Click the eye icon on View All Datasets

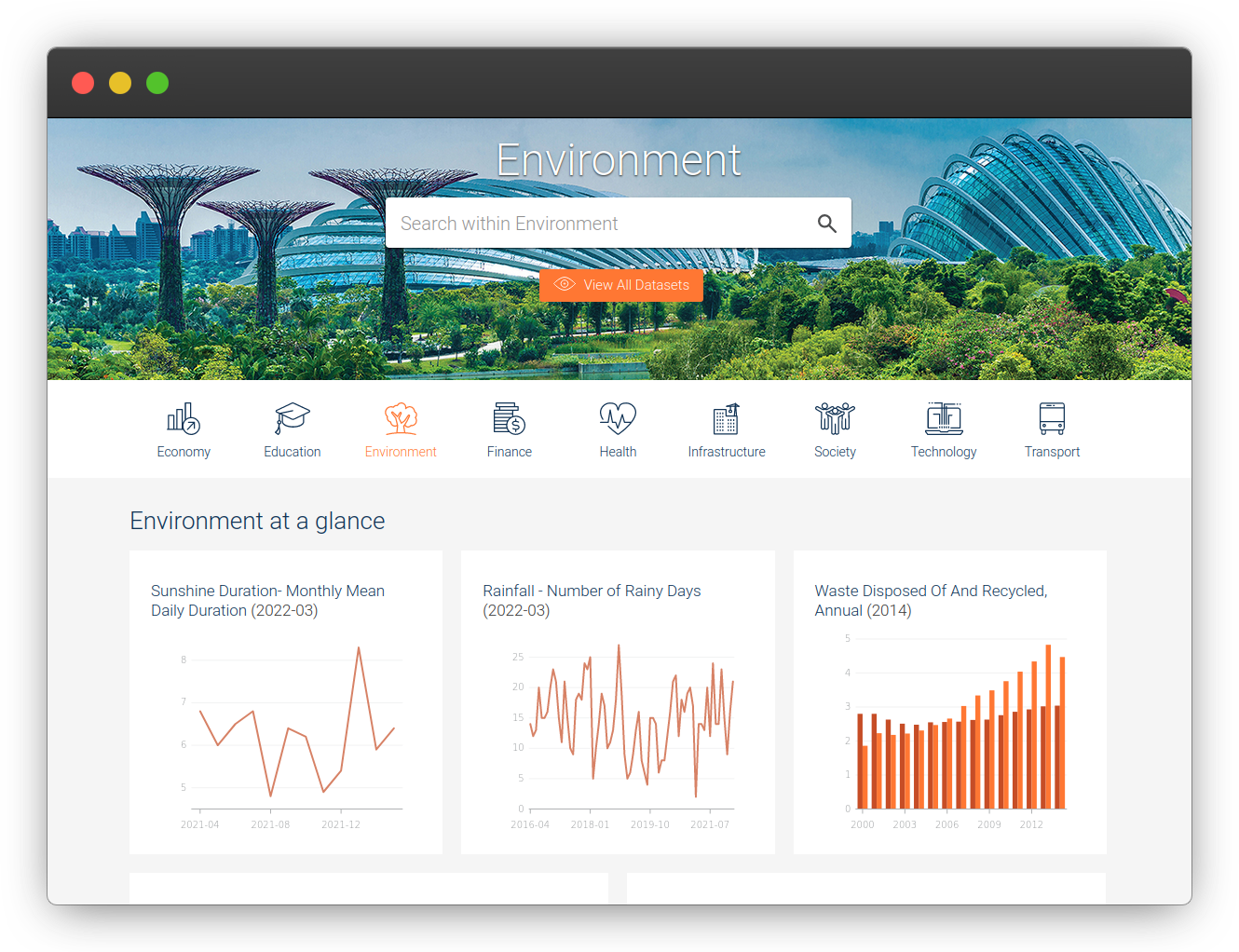pyautogui.click(x=564, y=285)
